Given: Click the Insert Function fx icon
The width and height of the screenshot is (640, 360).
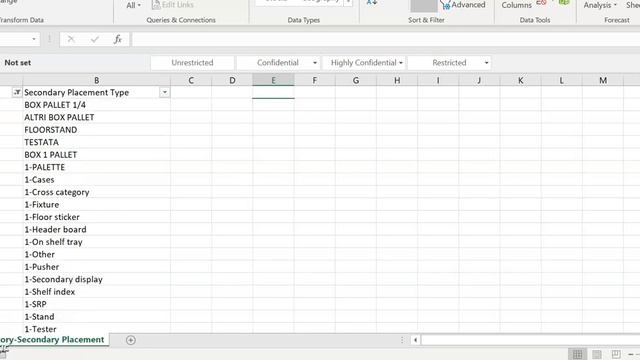Looking at the screenshot, I should coord(118,39).
